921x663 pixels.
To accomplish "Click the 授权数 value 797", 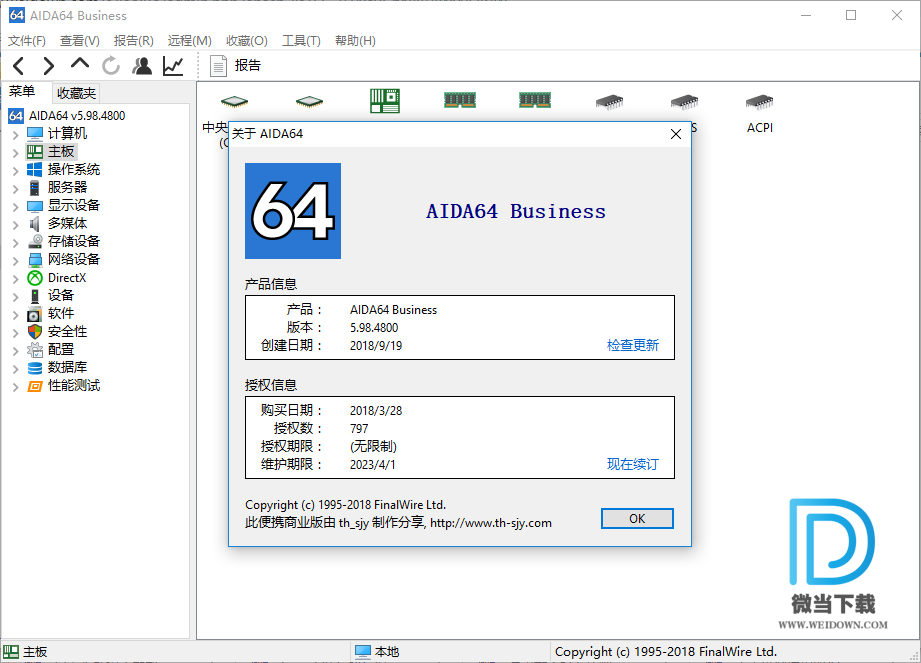I will 359,429.
